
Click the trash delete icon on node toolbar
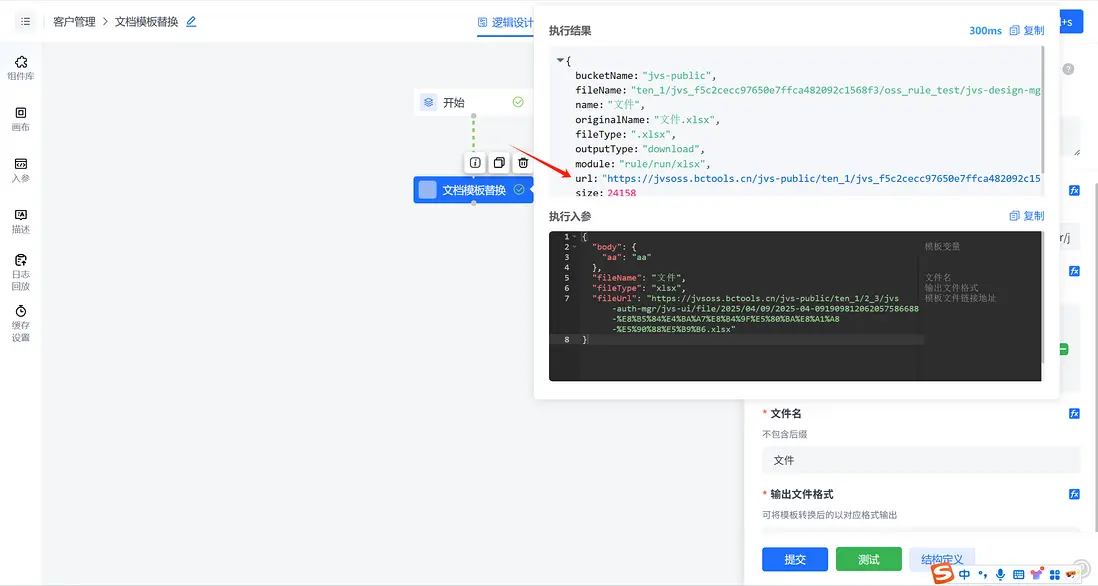pyautogui.click(x=522, y=162)
